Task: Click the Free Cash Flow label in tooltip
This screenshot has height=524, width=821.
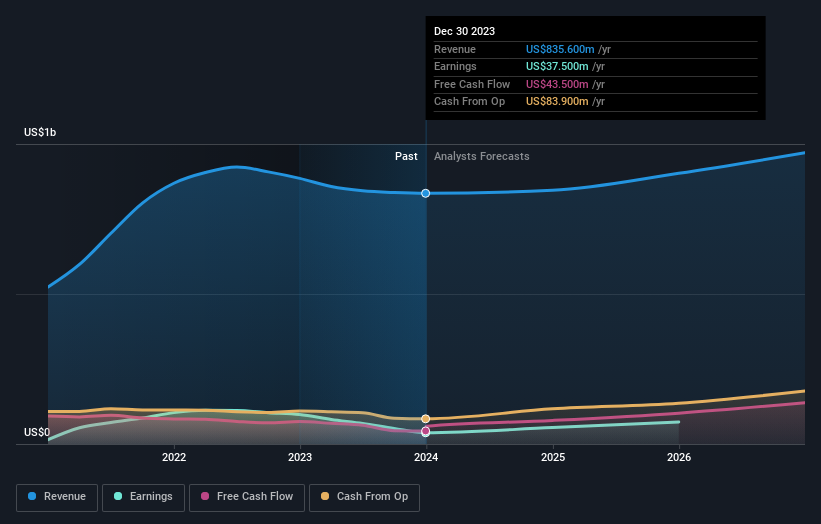Action: click(x=472, y=84)
